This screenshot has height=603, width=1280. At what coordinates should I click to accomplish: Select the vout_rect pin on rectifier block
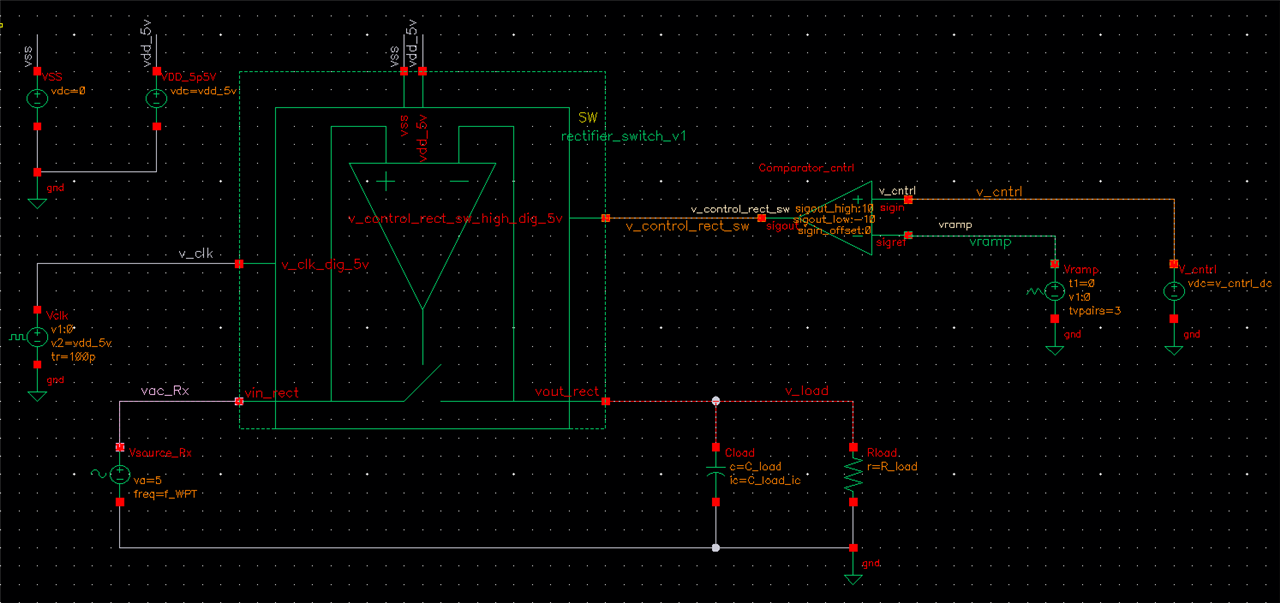[x=605, y=401]
